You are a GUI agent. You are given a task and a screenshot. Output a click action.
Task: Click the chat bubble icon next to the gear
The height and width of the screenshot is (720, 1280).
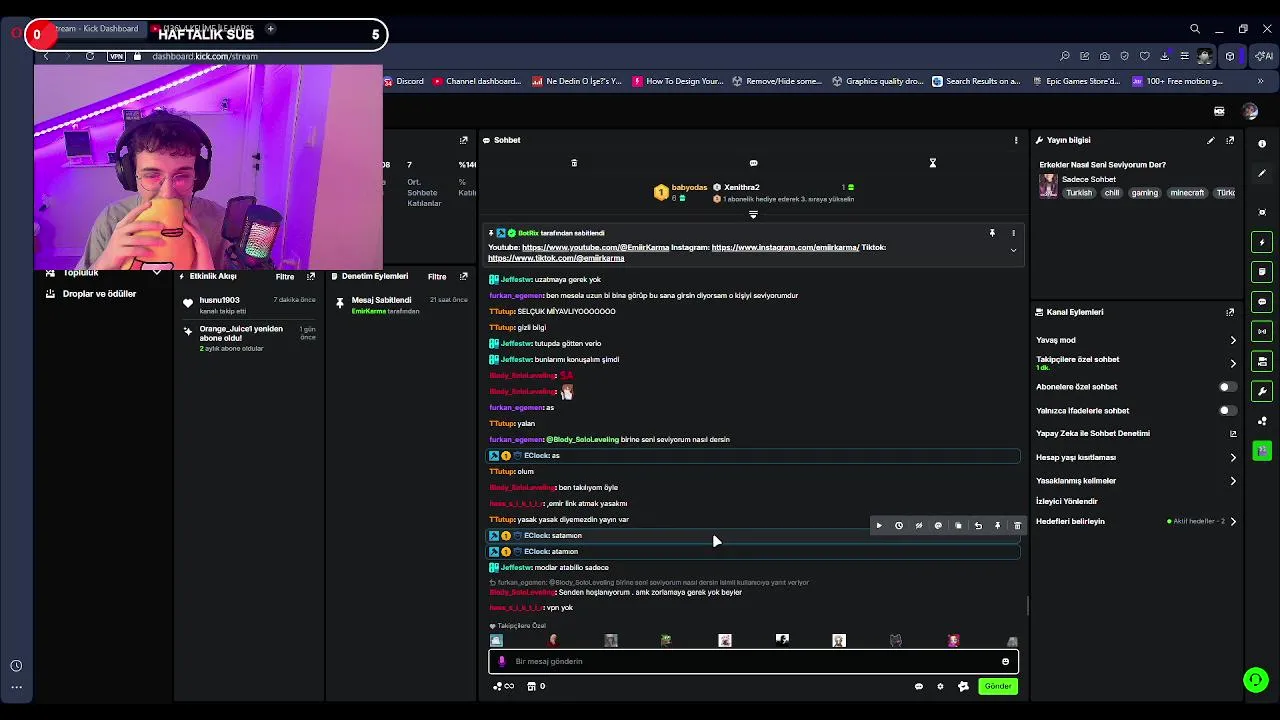pyautogui.click(x=918, y=686)
